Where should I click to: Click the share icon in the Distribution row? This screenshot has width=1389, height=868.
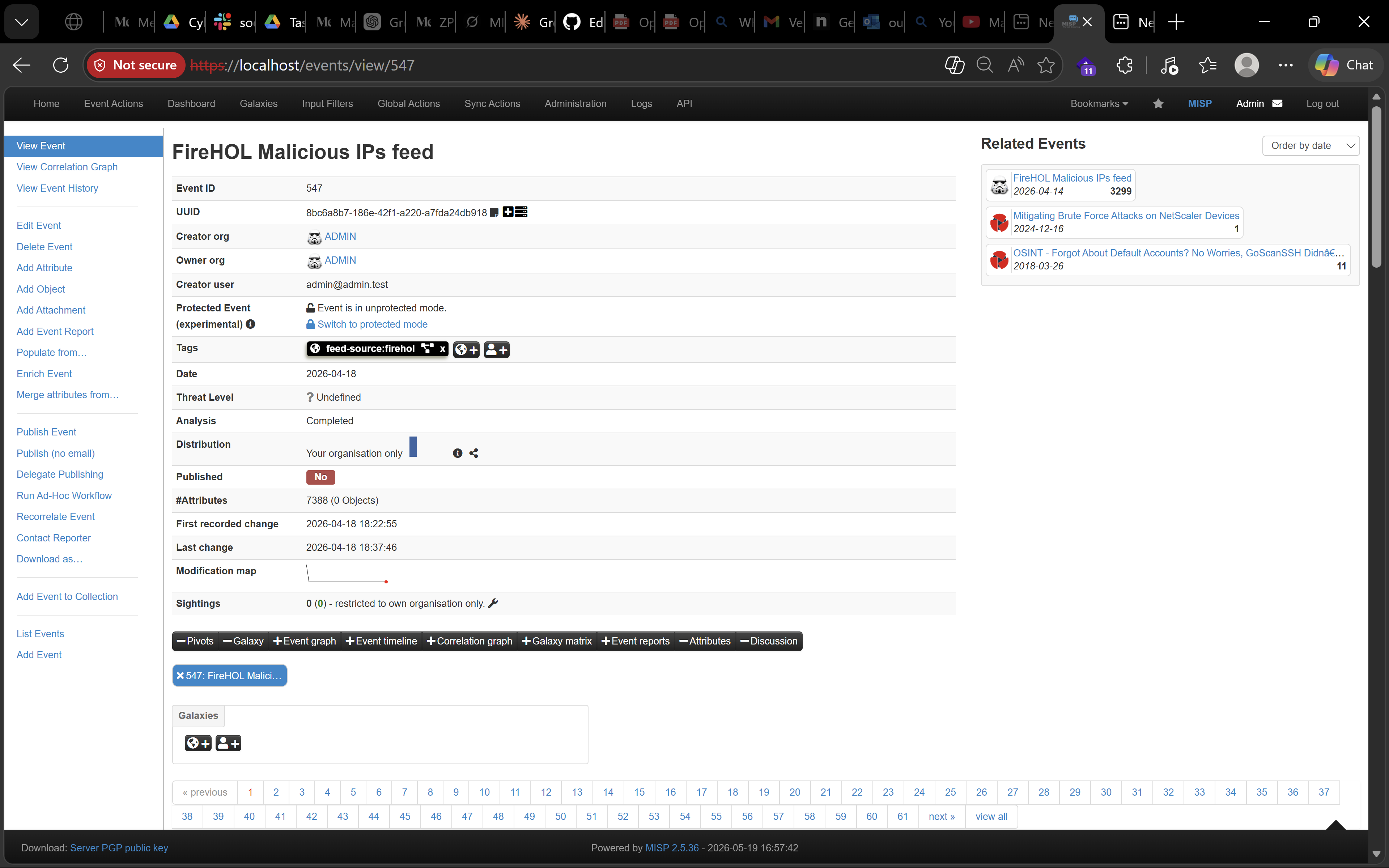(473, 454)
